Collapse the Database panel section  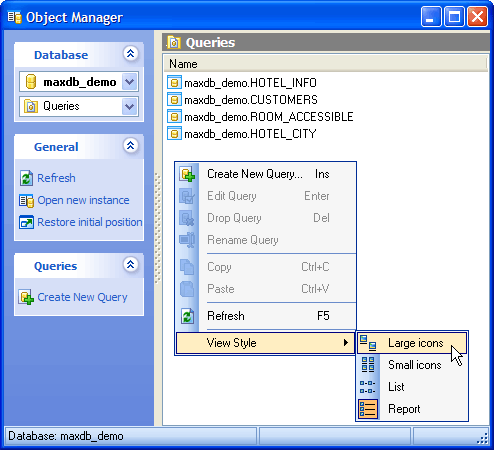[x=131, y=53]
